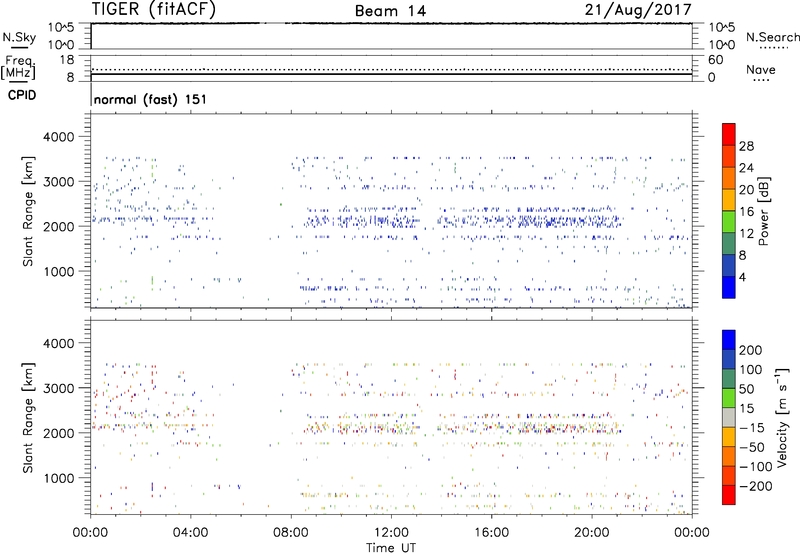Image resolution: width=800 pixels, height=554 pixels.
Task: Click the 'Nave' legend label
Action: click(761, 70)
